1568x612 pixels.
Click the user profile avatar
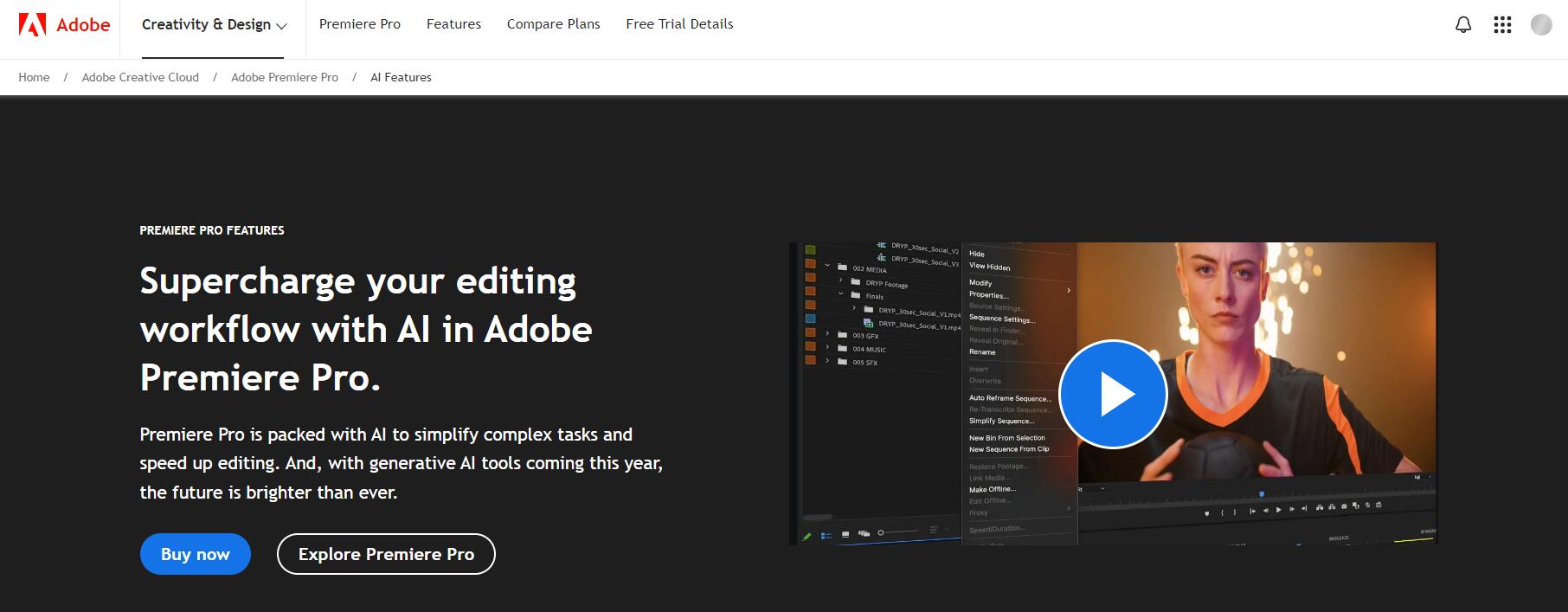click(x=1541, y=25)
